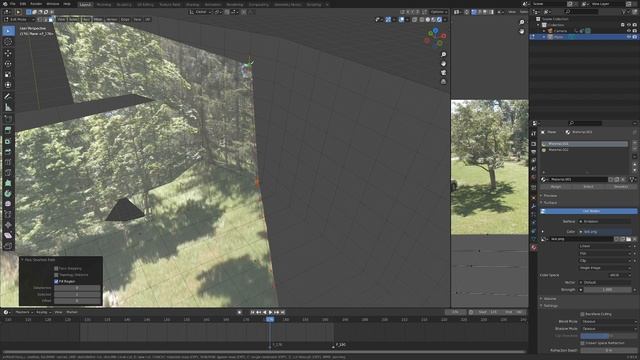Open the Material properties tab
640x360 pixels.
tap(534, 248)
